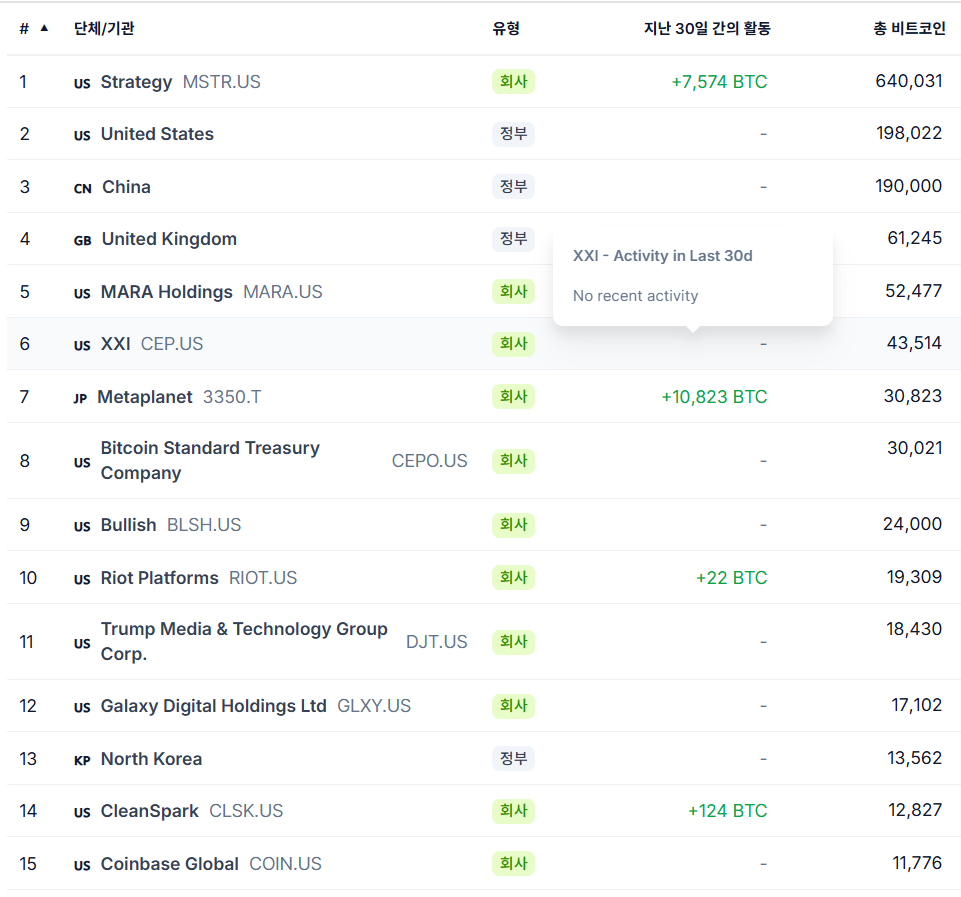Viewport: 961px width, 897px height.
Task: Sort by 유형 column header
Action: 506,29
